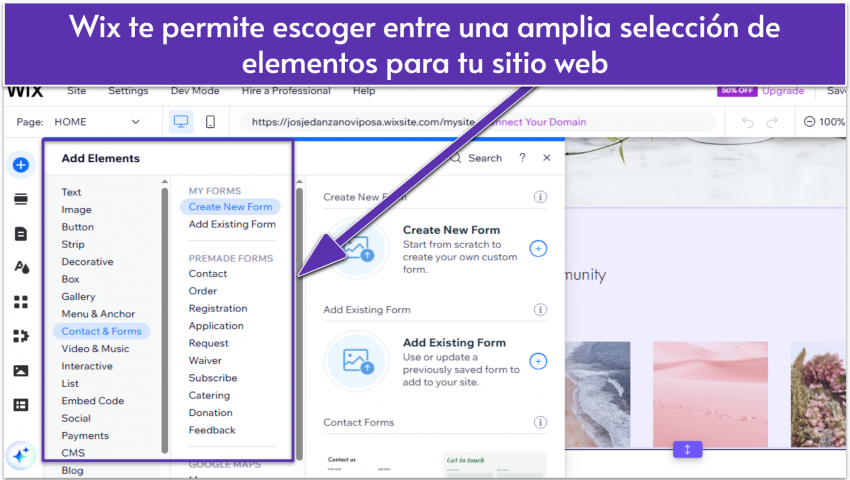The height and width of the screenshot is (480, 850).
Task: Click info icon next to Contact Forms
Action: (x=540, y=422)
